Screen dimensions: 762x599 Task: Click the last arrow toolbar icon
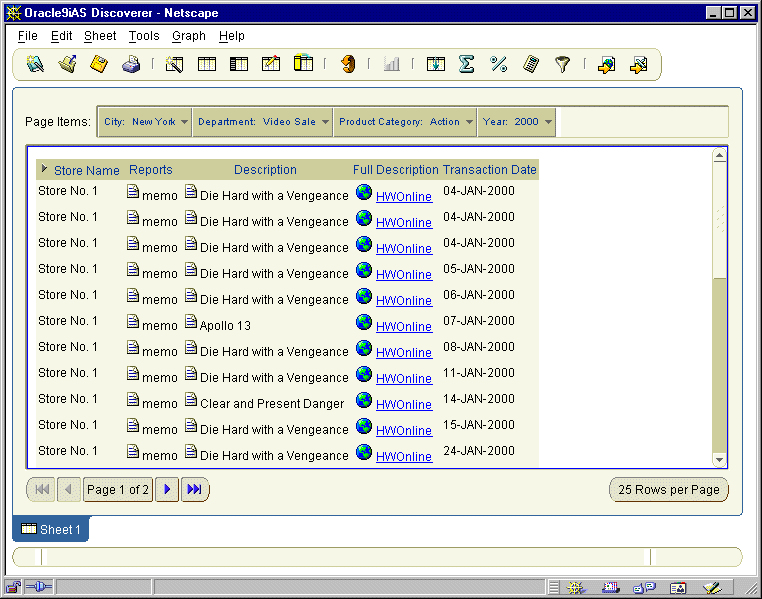pyautogui.click(x=639, y=64)
